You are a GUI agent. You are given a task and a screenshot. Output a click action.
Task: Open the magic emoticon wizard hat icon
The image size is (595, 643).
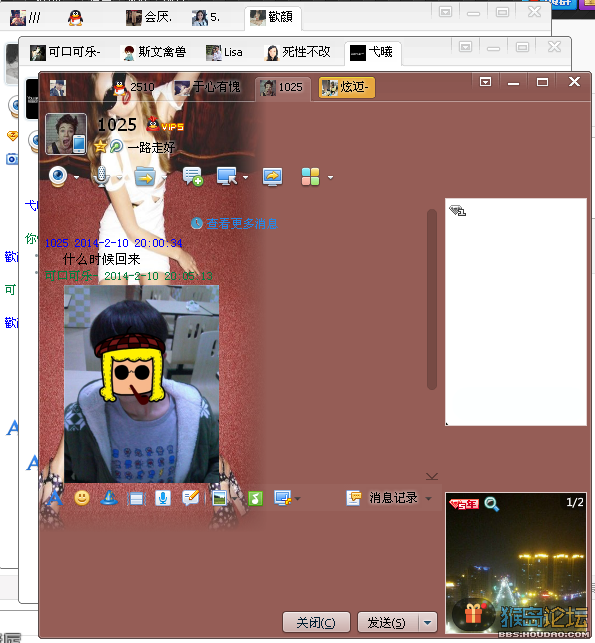(x=109, y=498)
